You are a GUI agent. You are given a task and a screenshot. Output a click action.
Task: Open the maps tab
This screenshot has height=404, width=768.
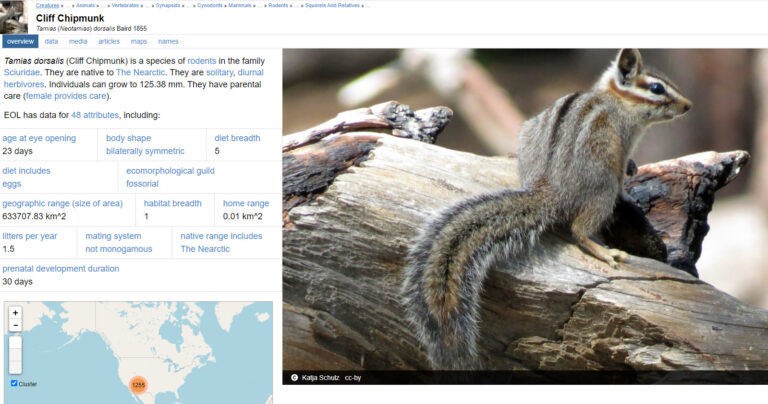tap(139, 41)
